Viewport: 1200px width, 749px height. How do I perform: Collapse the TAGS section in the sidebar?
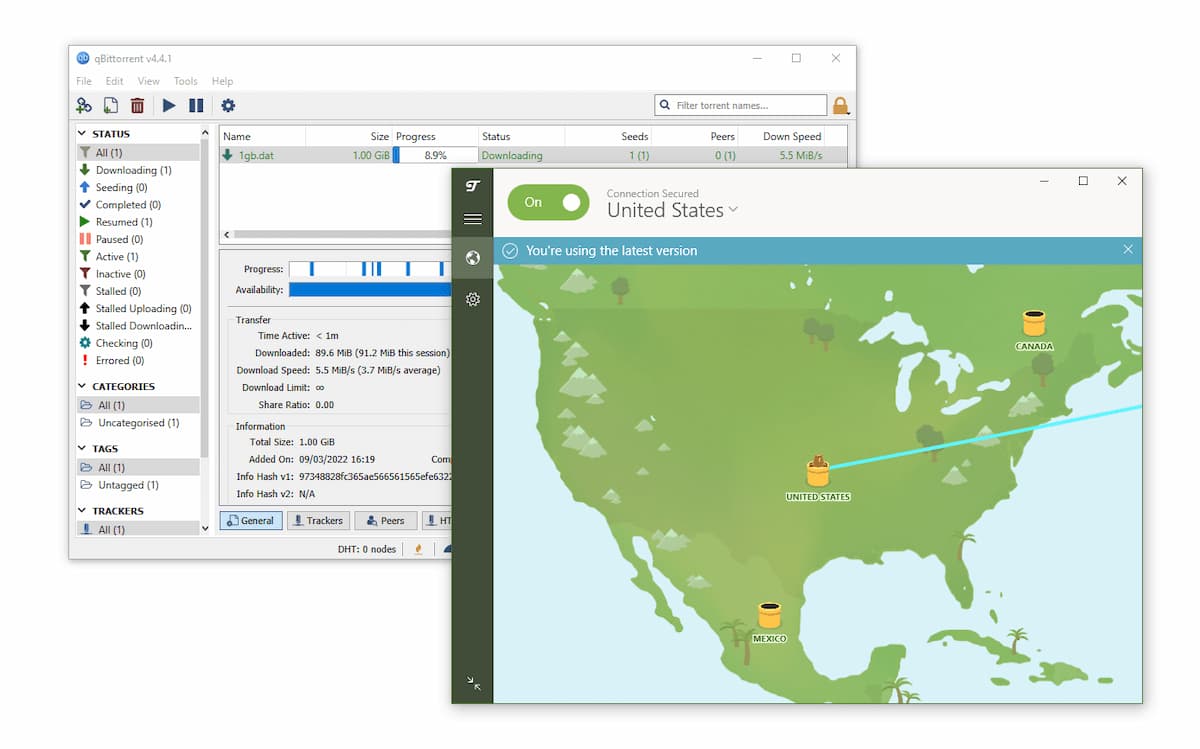[x=83, y=449]
